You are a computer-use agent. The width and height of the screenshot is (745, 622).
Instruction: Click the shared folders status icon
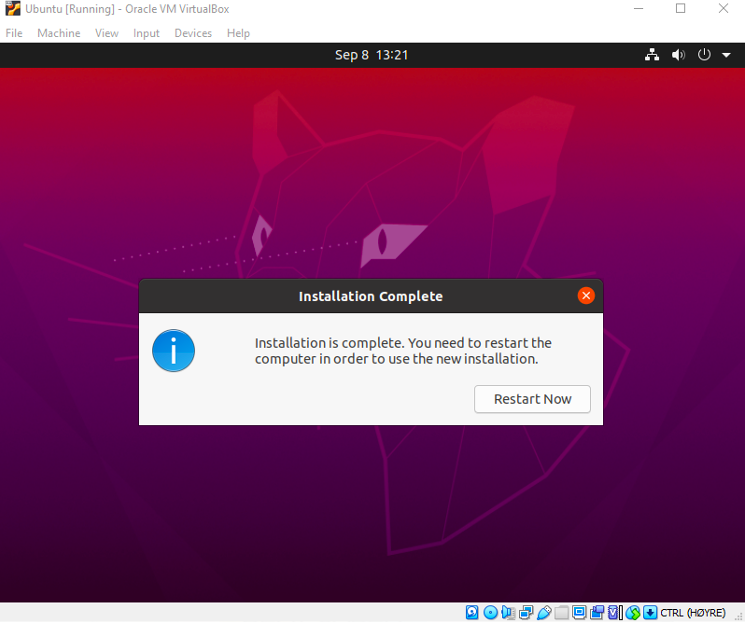(562, 612)
